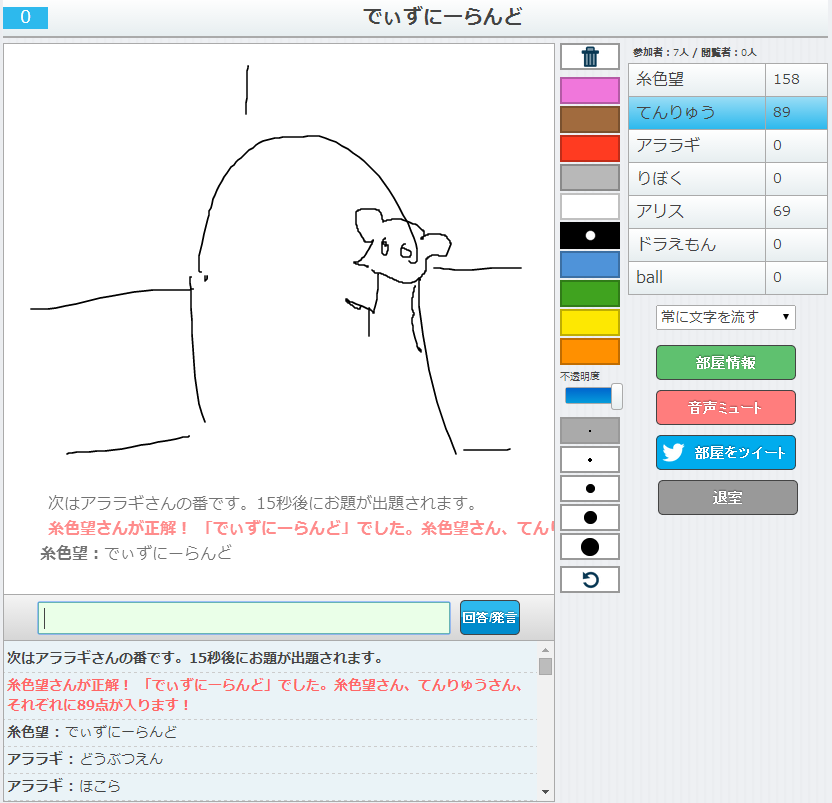Image resolution: width=832 pixels, height=803 pixels.
Task: Pick the white color swatch
Action: coord(590,206)
